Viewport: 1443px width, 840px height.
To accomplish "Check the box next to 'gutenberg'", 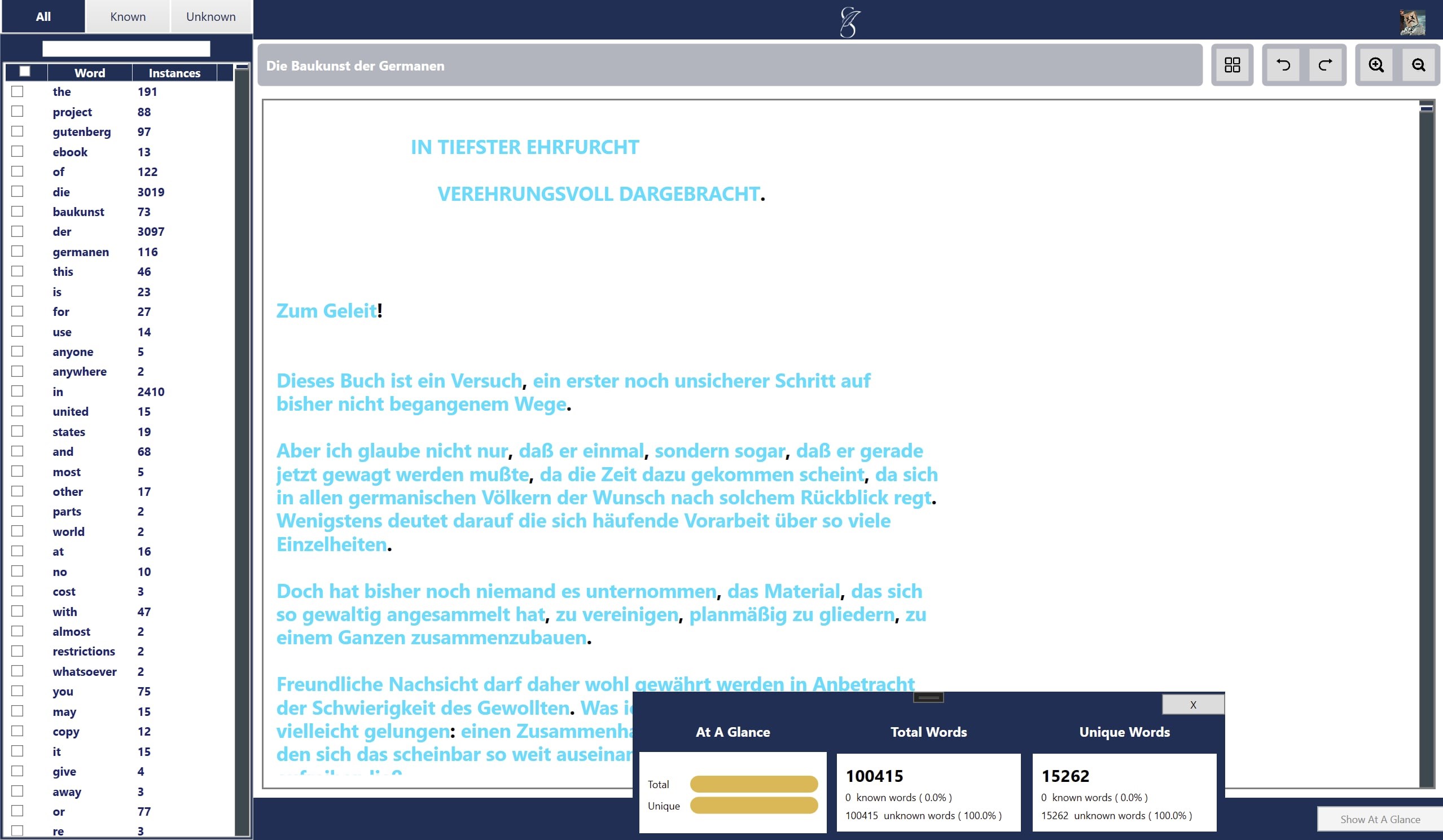I will pyautogui.click(x=17, y=131).
